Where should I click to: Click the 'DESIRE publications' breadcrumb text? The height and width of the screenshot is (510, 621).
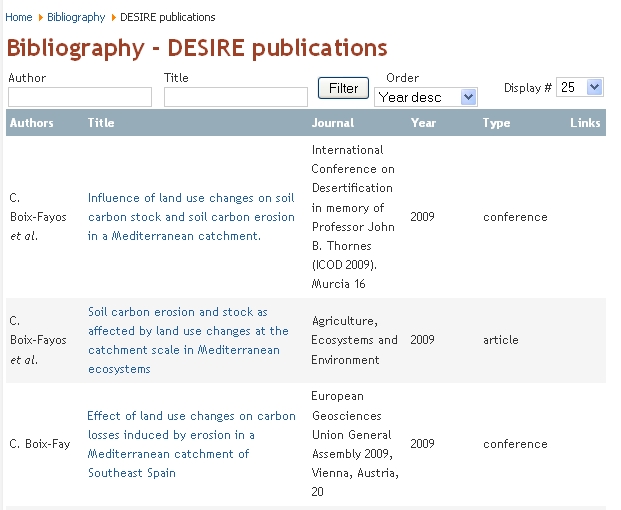pos(167,17)
